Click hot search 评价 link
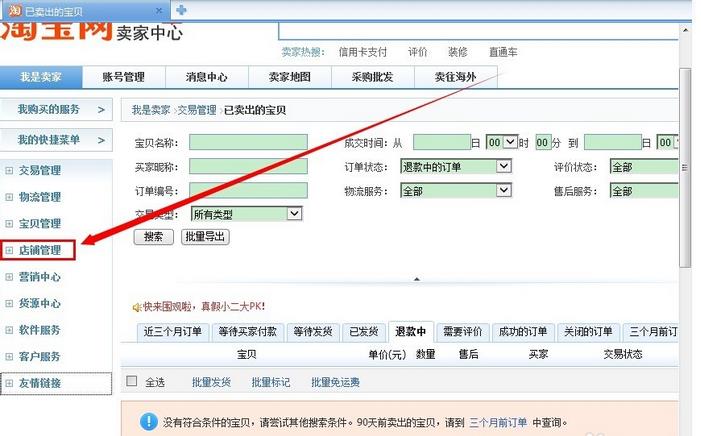 418,52
